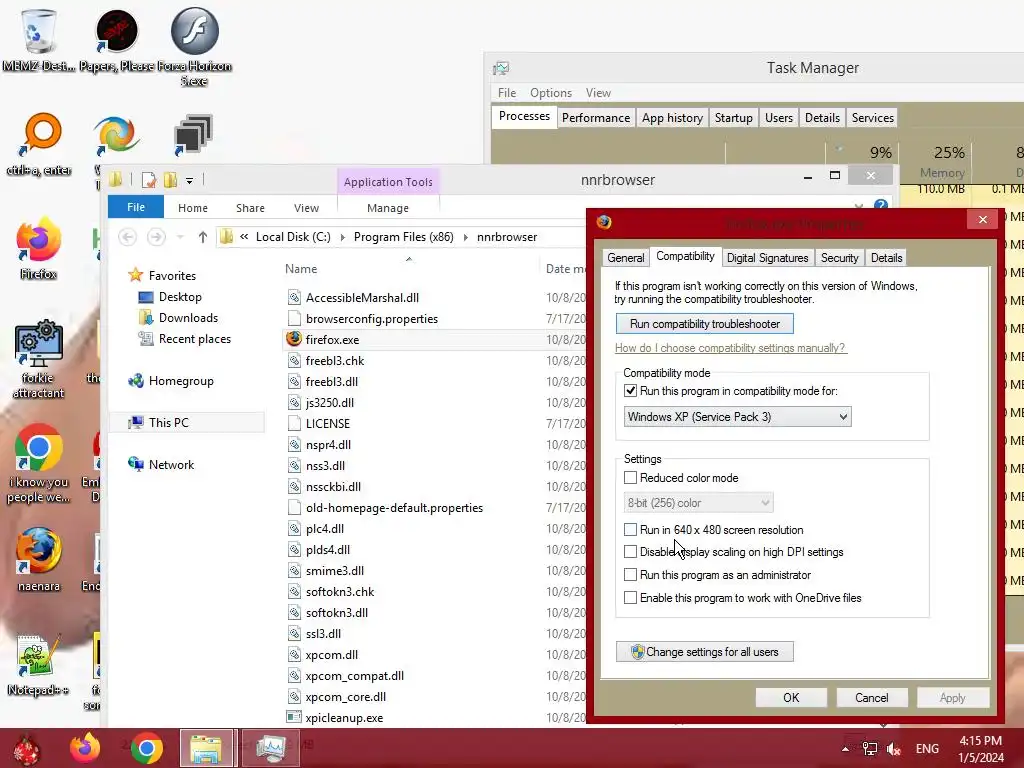Image resolution: width=1024 pixels, height=768 pixels.
Task: Click the Properties quick access toolbar icon
Action: (149, 180)
